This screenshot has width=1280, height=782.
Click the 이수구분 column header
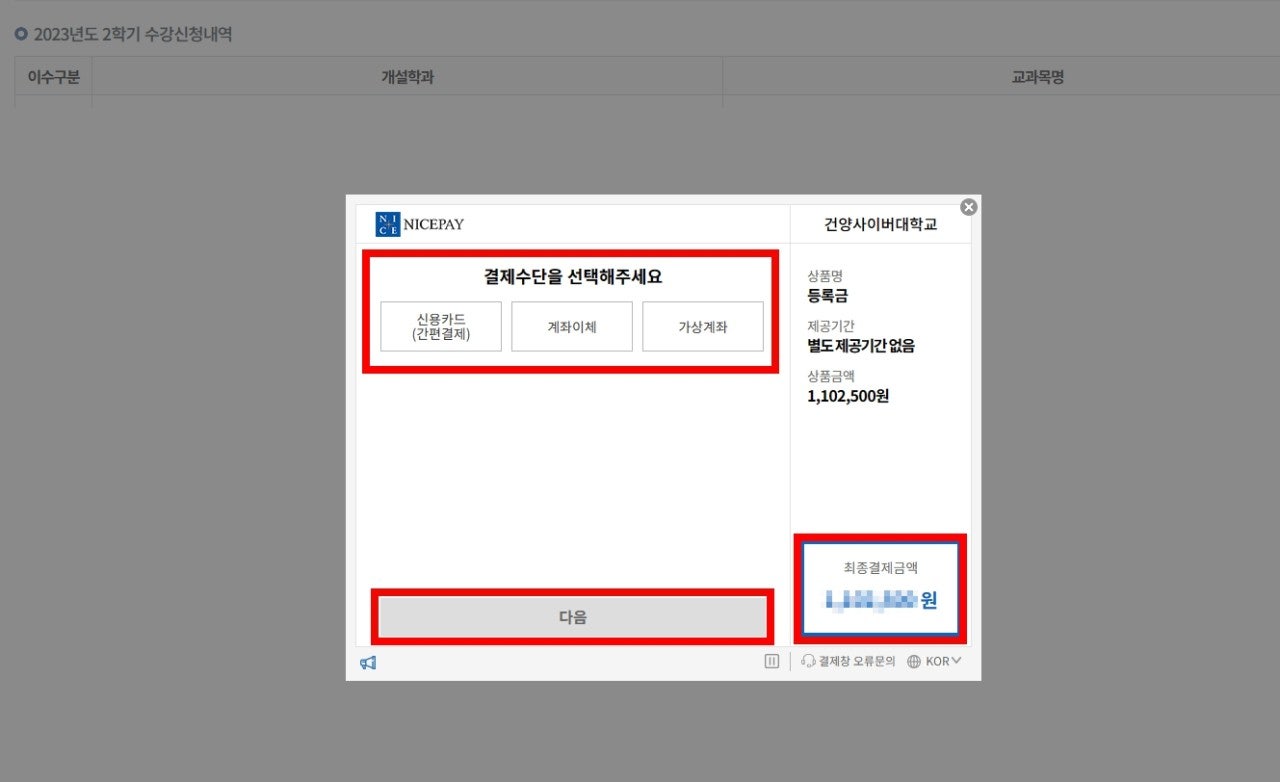pyautogui.click(x=53, y=77)
